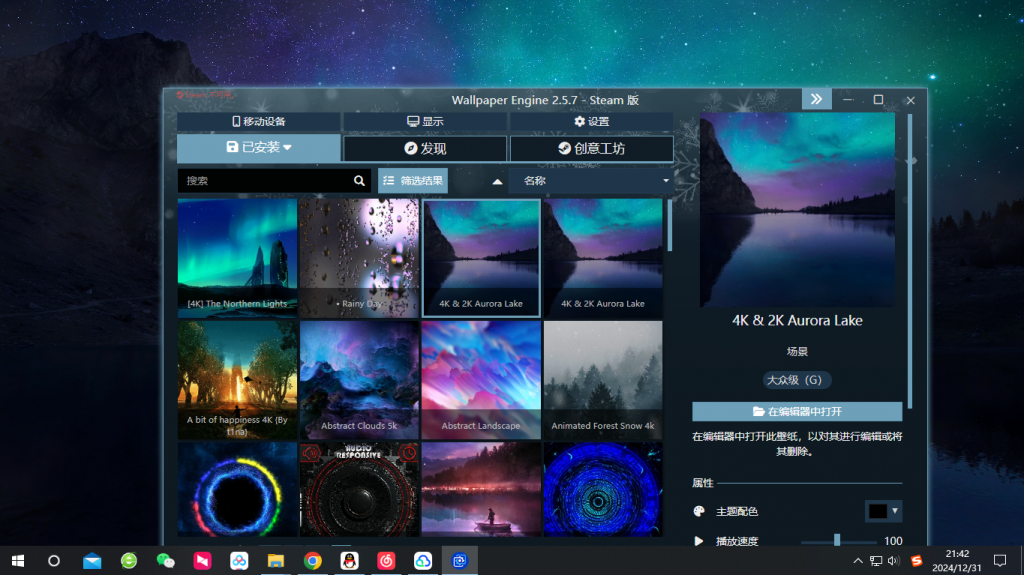Open File Explorer from taskbar
The width and height of the screenshot is (1024, 575).
click(x=276, y=561)
